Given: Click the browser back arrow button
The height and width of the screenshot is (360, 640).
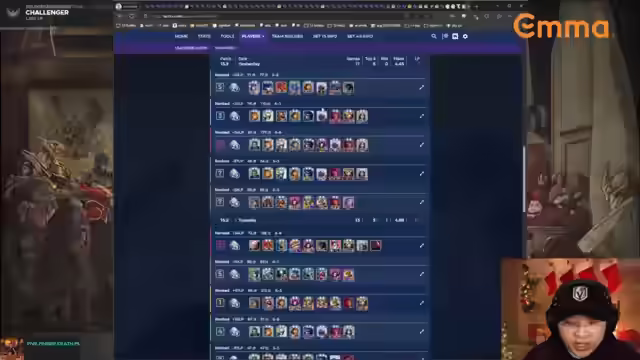Looking at the screenshot, I should 120,16.
